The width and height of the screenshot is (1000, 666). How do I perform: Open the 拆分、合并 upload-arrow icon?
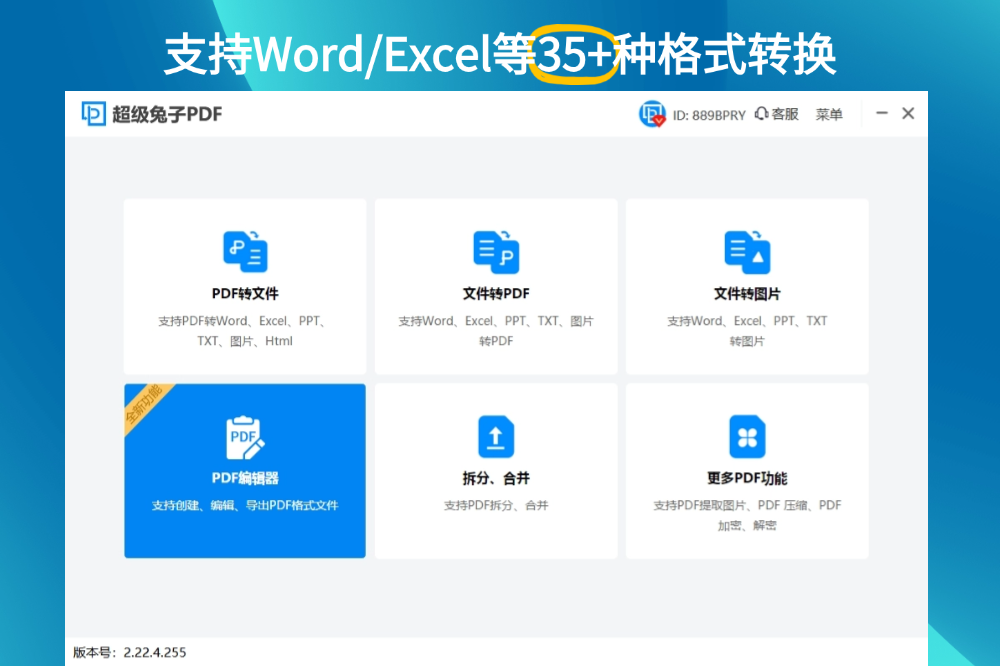tap(496, 437)
